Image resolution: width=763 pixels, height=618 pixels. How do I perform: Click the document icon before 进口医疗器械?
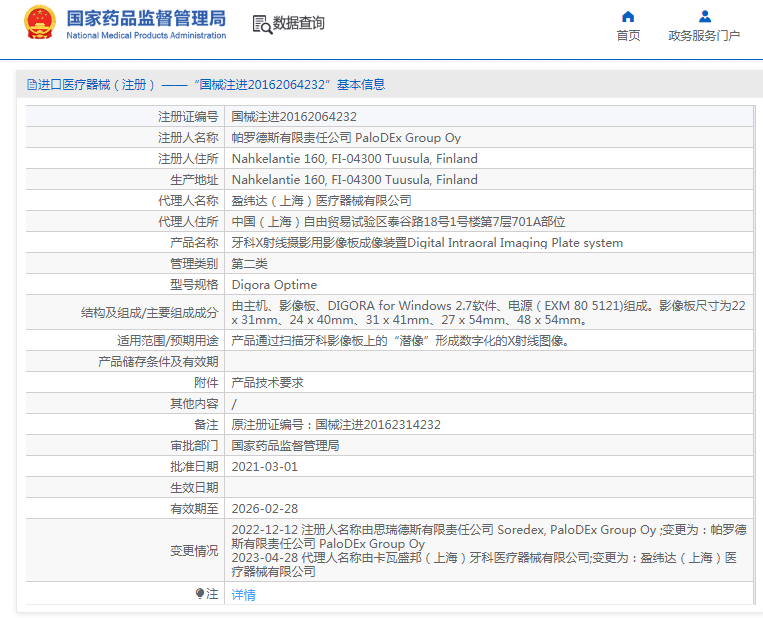(32, 85)
